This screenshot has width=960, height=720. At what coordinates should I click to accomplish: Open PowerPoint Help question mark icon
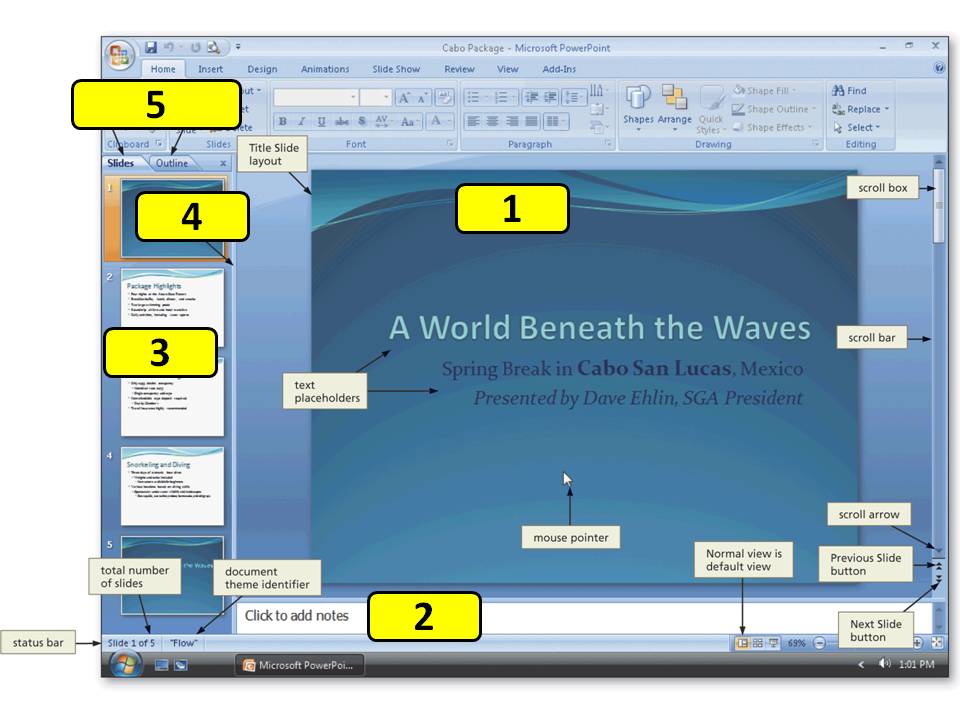pyautogui.click(x=939, y=68)
